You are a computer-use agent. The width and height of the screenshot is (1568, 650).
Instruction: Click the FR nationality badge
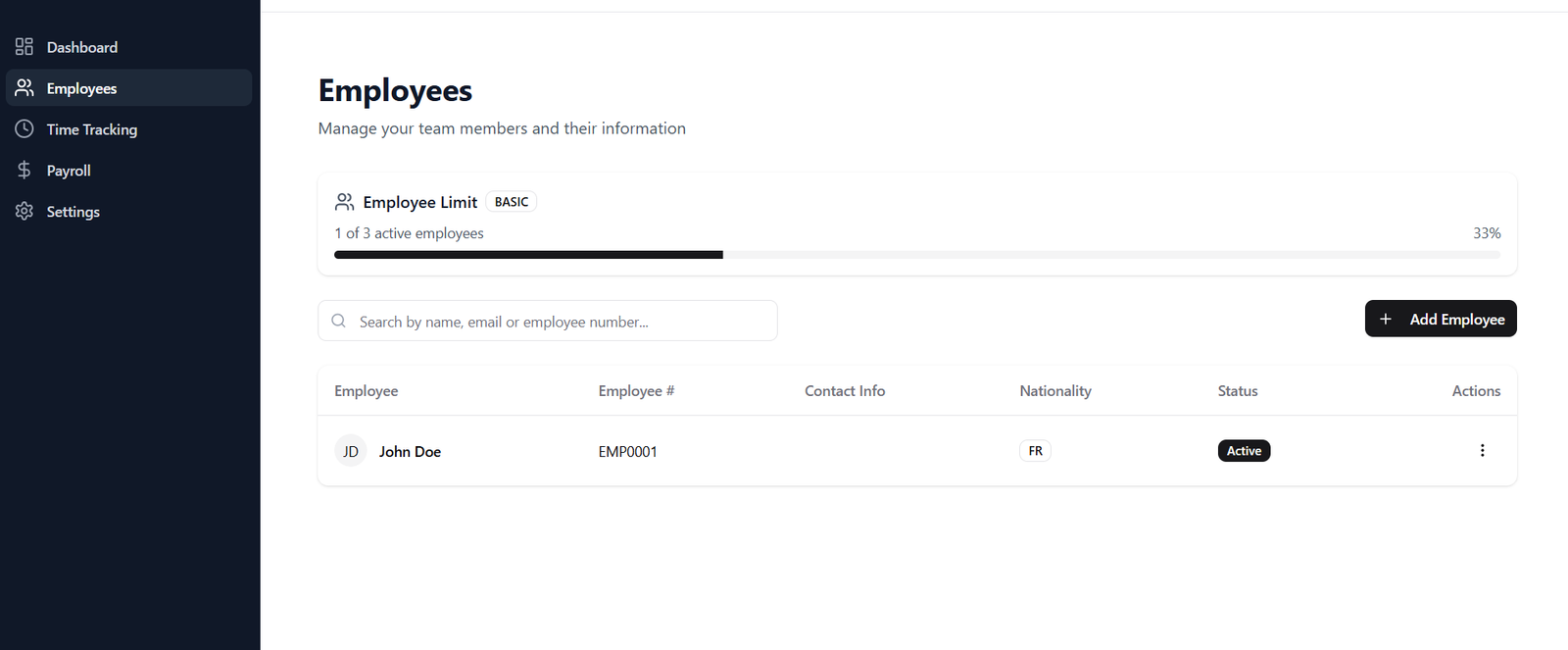(x=1035, y=451)
